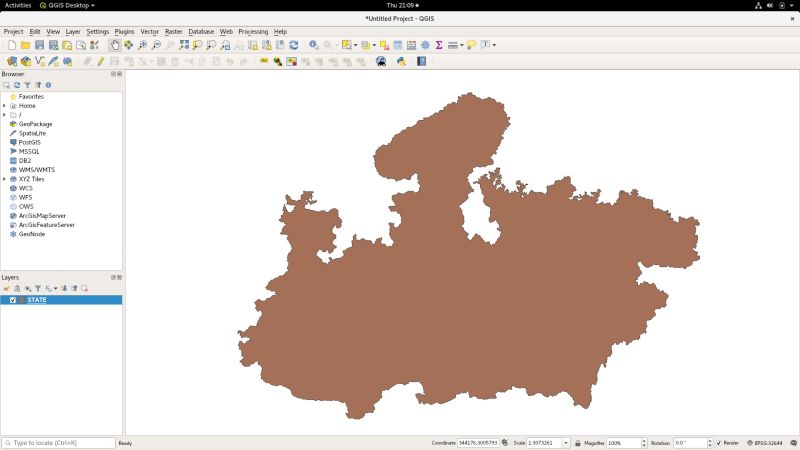Activate the Zoom Out magnifier tool
The width and height of the screenshot is (800, 450).
[156, 45]
